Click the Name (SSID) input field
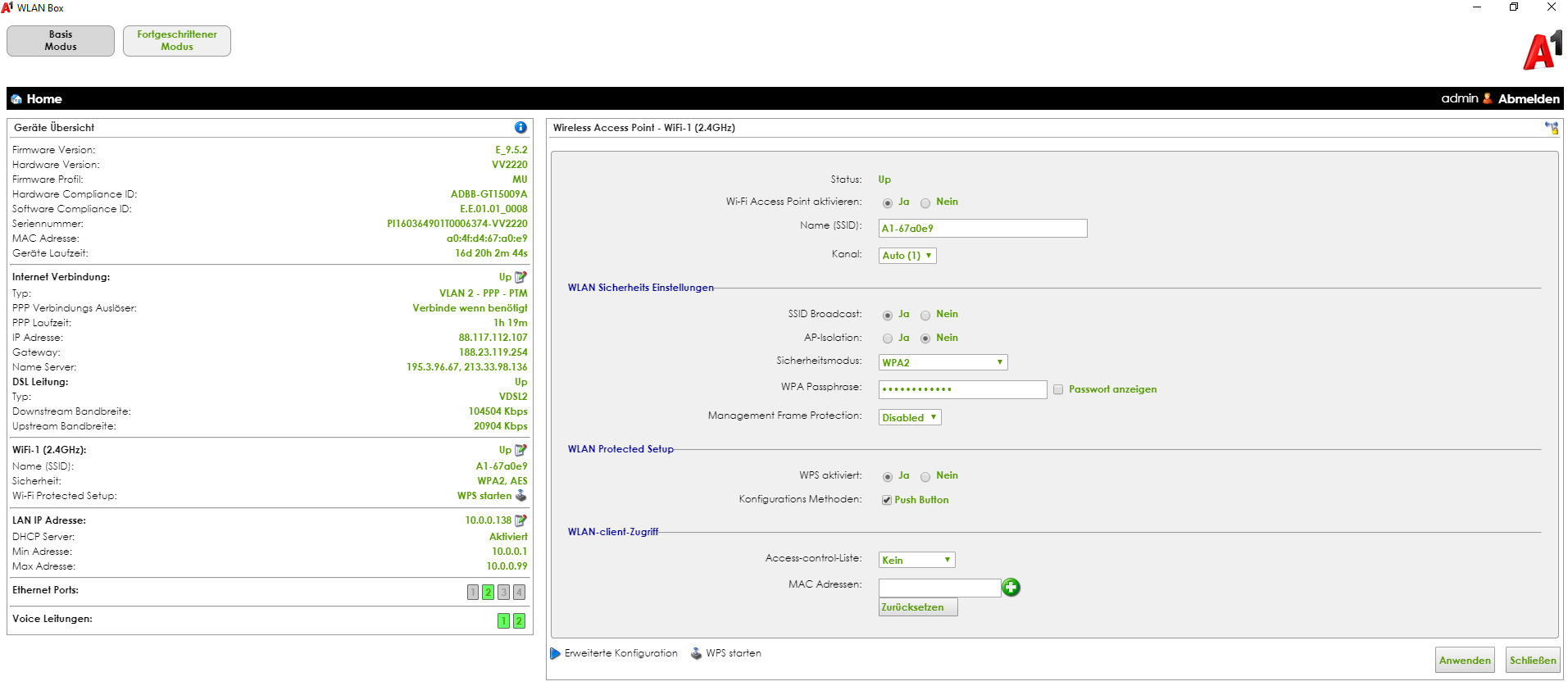1568x686 pixels. (983, 228)
